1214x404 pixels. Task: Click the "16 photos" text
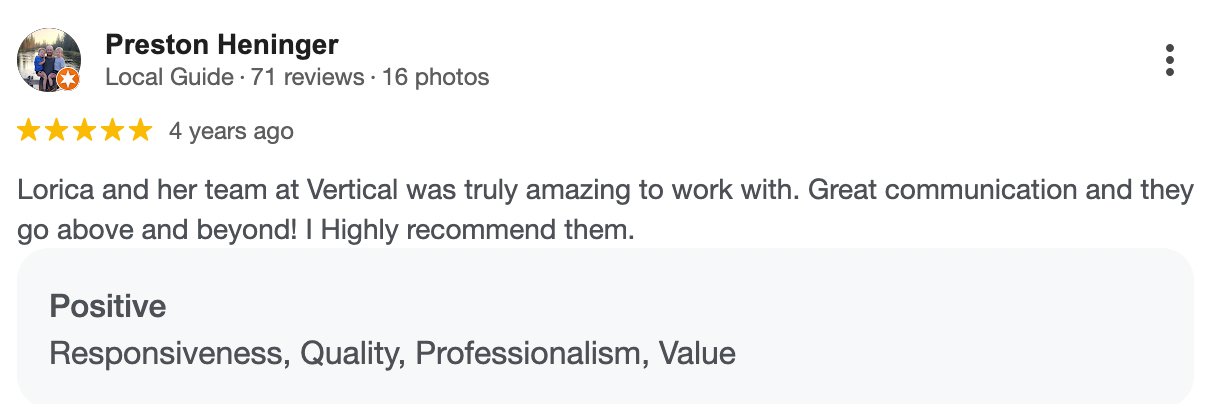tap(435, 77)
